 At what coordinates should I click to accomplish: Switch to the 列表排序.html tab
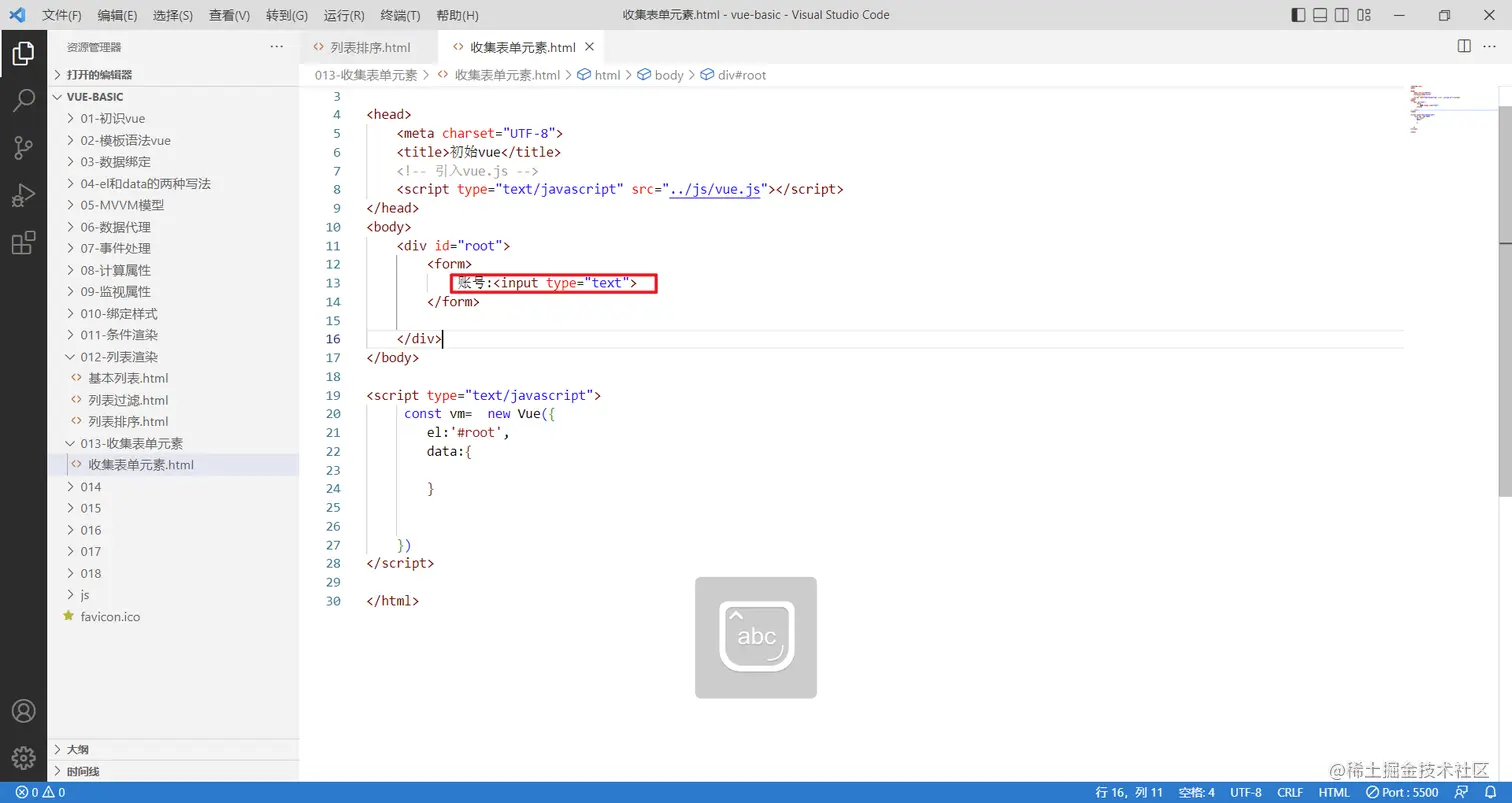tap(369, 47)
